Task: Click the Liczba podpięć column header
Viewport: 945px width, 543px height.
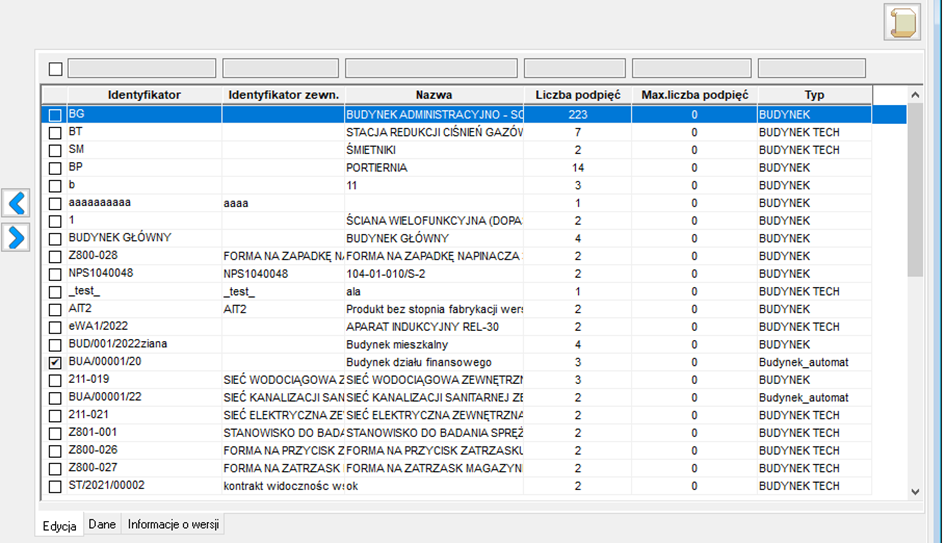Action: 577,95
